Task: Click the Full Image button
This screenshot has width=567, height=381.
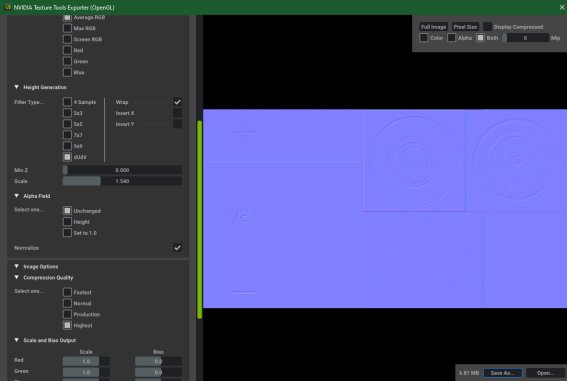Action: pos(434,27)
